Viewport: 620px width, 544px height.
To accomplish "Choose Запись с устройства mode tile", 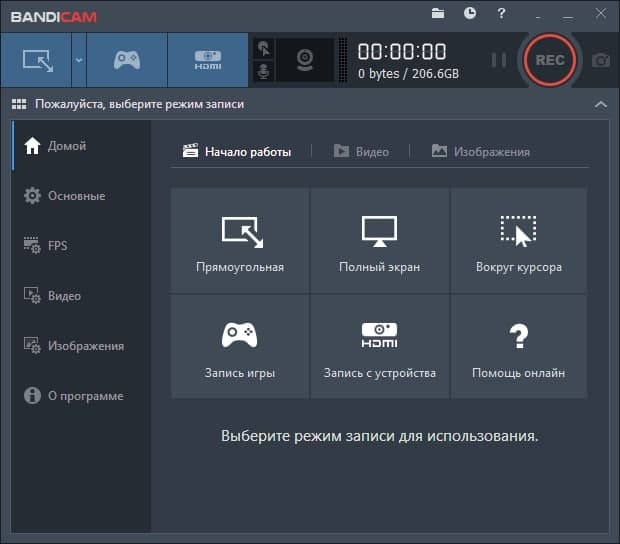I will pyautogui.click(x=380, y=346).
